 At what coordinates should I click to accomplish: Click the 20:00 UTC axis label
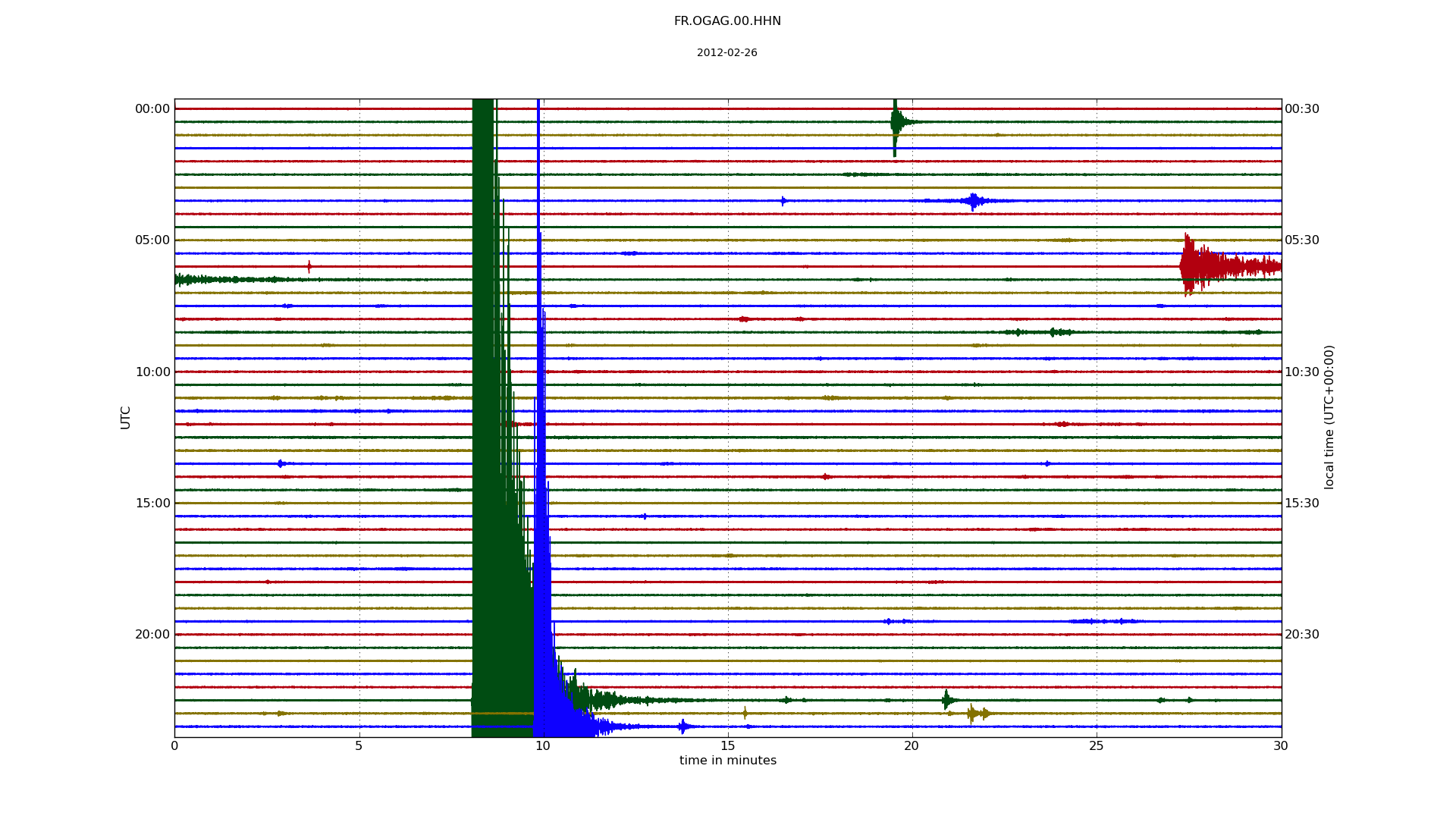(x=152, y=635)
